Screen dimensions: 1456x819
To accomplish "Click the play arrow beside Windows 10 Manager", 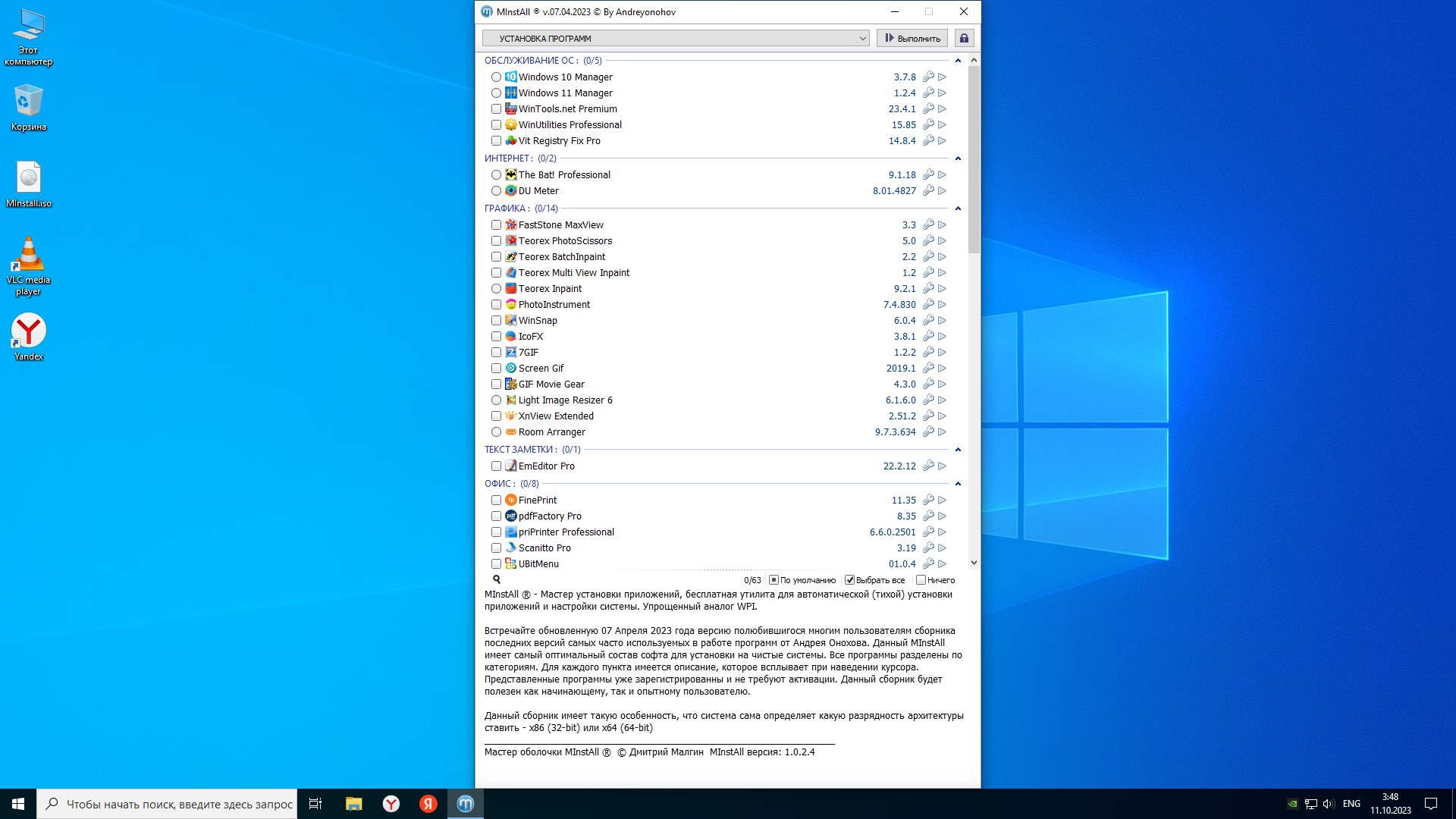I will point(942,77).
